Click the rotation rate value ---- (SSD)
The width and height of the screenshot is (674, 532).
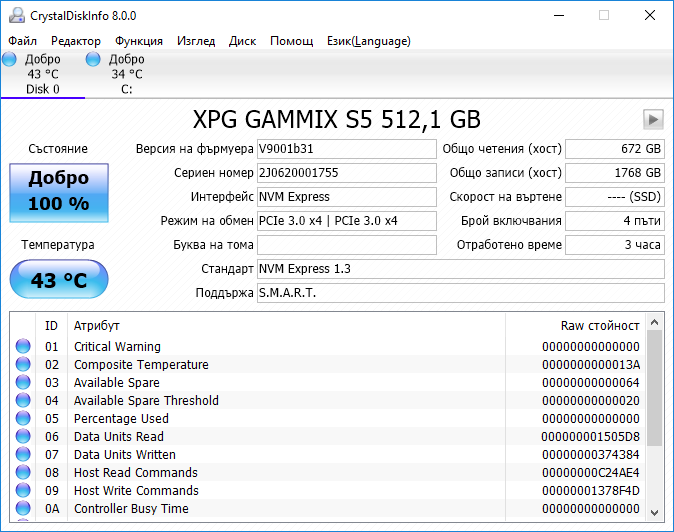coord(615,197)
